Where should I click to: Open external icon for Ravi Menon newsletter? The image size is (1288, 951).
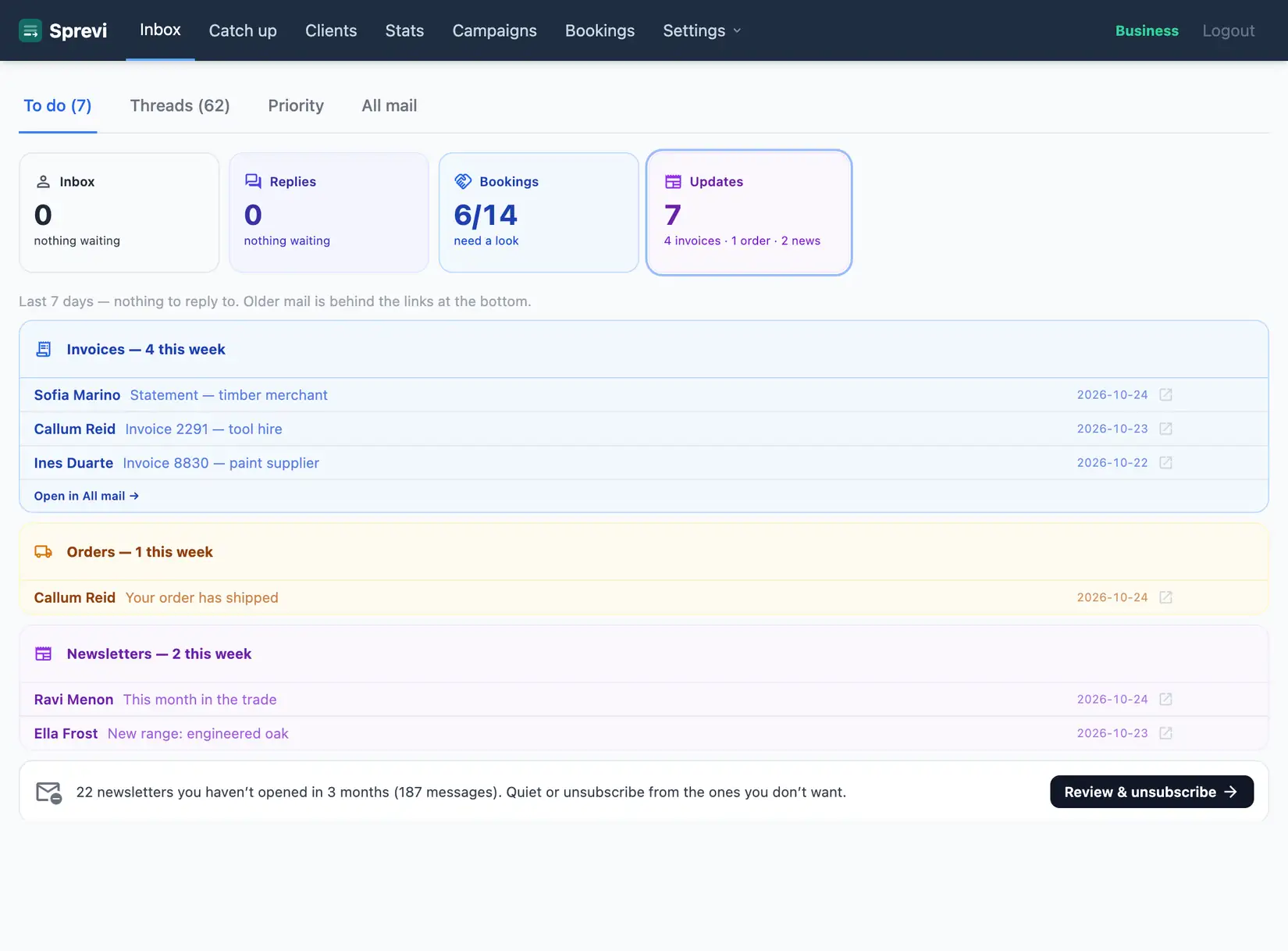pos(1165,700)
